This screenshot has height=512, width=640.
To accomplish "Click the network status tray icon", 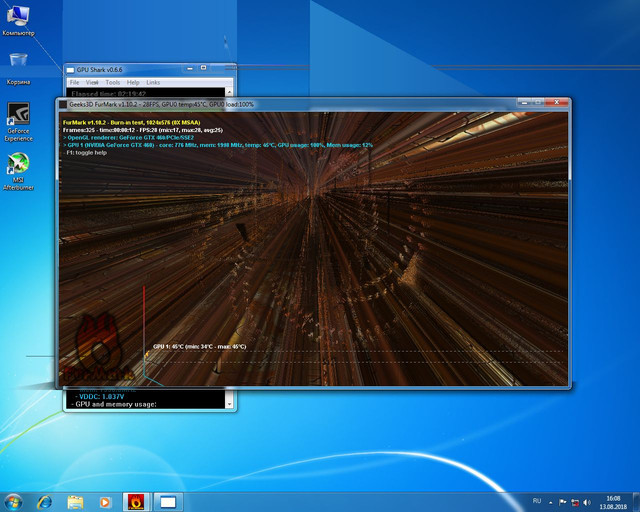I will click(575, 502).
